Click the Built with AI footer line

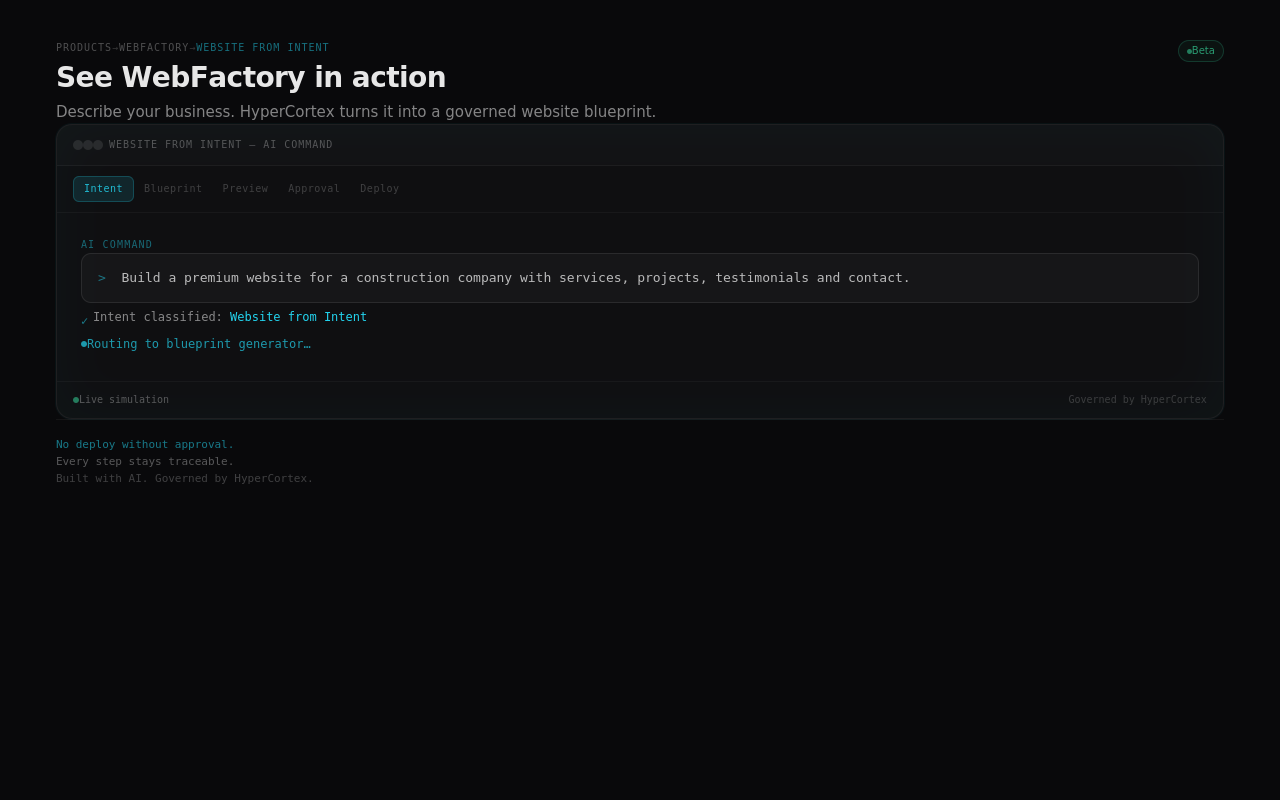pyautogui.click(x=185, y=479)
